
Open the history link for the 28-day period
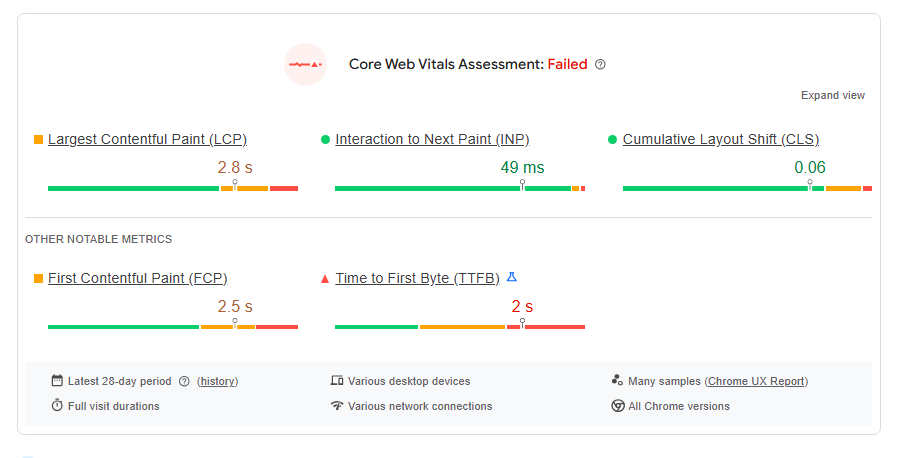pyautogui.click(x=218, y=381)
